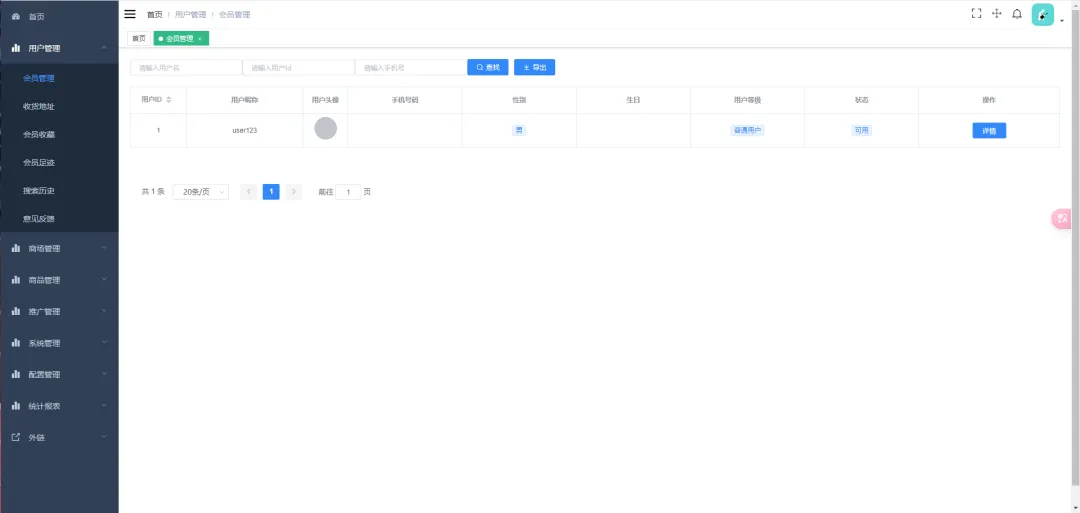This screenshot has width=1080, height=513.
Task: Close the 会员管理 tab with its x
Action: (x=200, y=38)
